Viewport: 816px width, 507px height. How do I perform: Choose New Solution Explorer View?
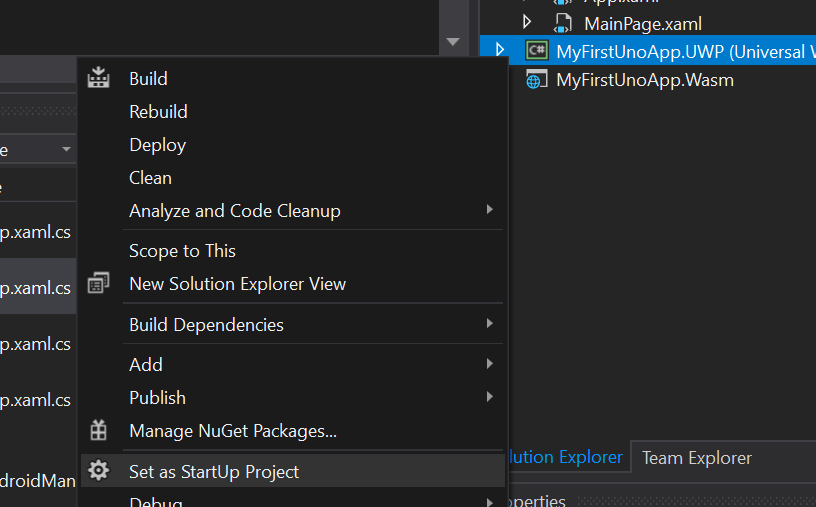point(291,284)
